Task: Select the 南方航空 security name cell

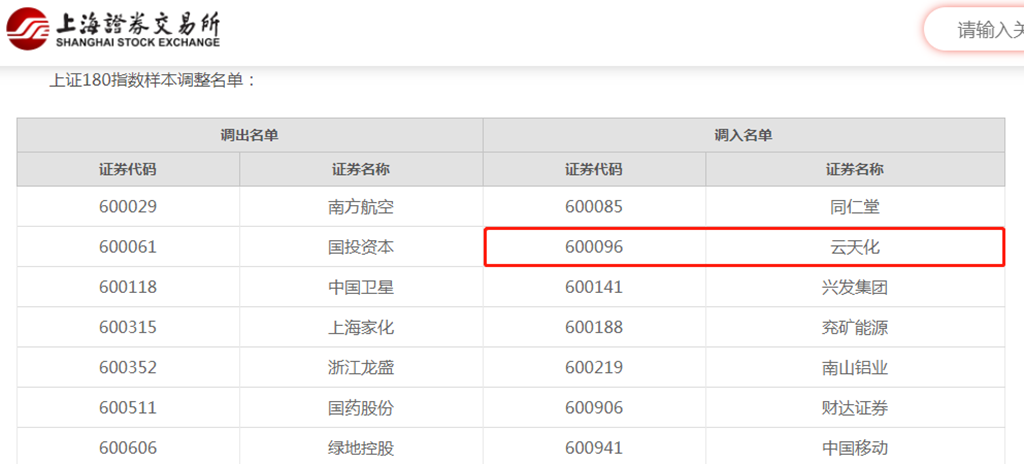Action: click(x=361, y=207)
